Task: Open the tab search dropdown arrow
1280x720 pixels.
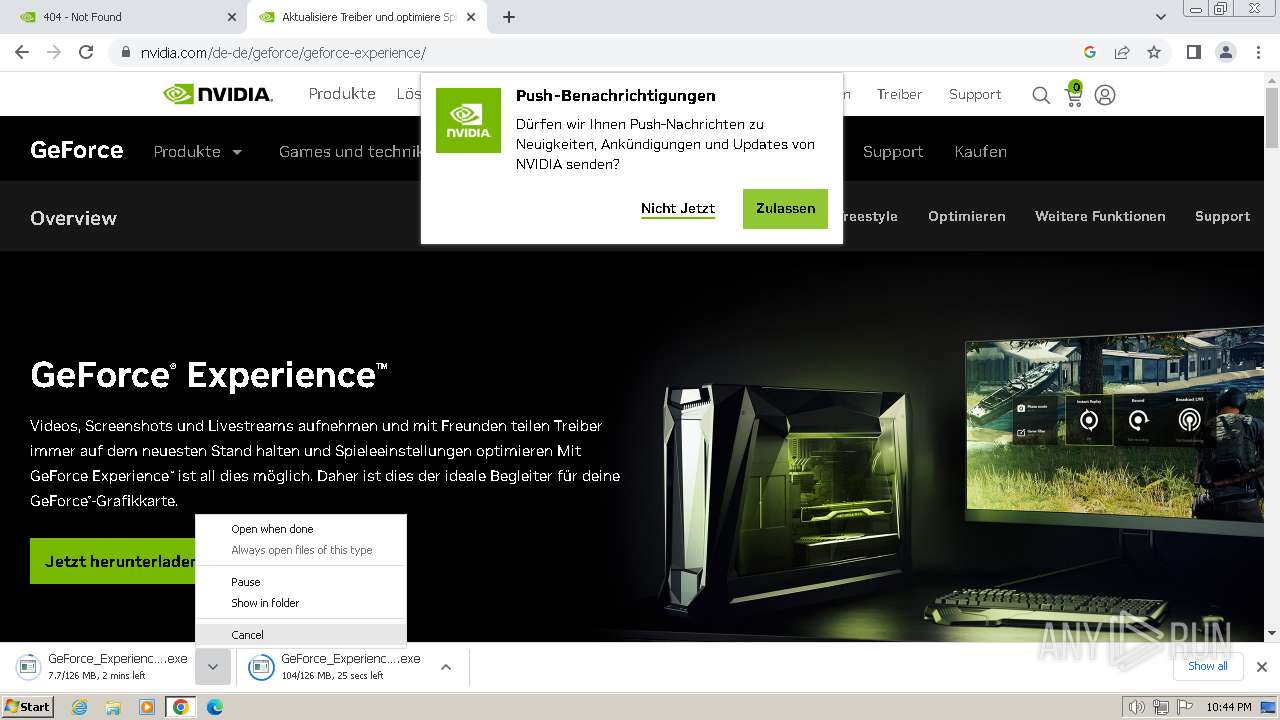Action: (1161, 17)
